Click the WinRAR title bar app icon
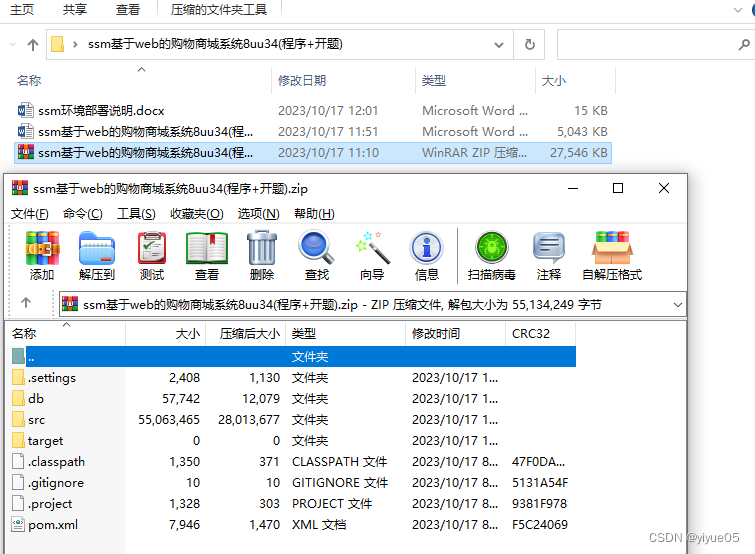This screenshot has height=554, width=755. (x=20, y=188)
